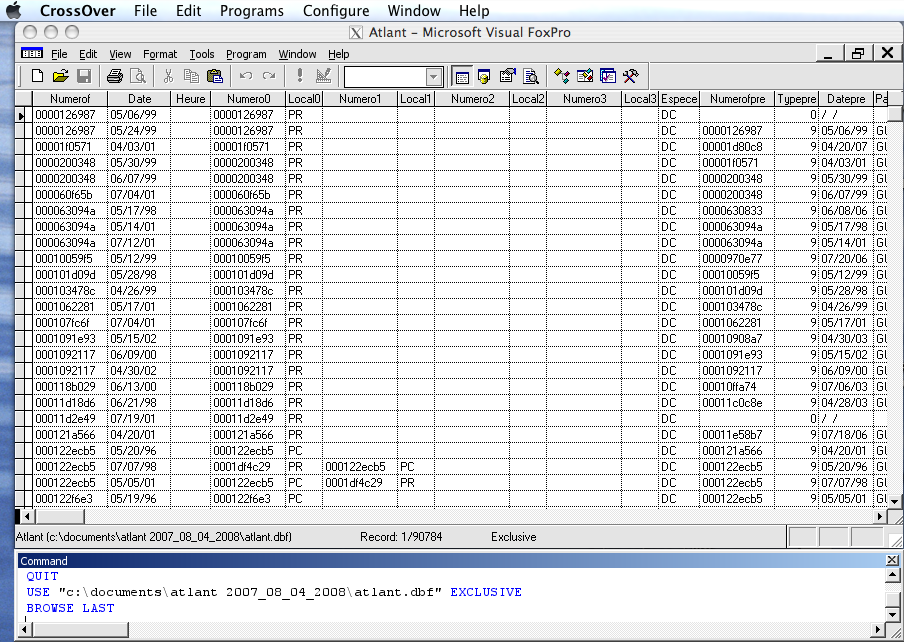Click the BROWSE LAST command line
The width and height of the screenshot is (904, 642).
click(x=70, y=608)
